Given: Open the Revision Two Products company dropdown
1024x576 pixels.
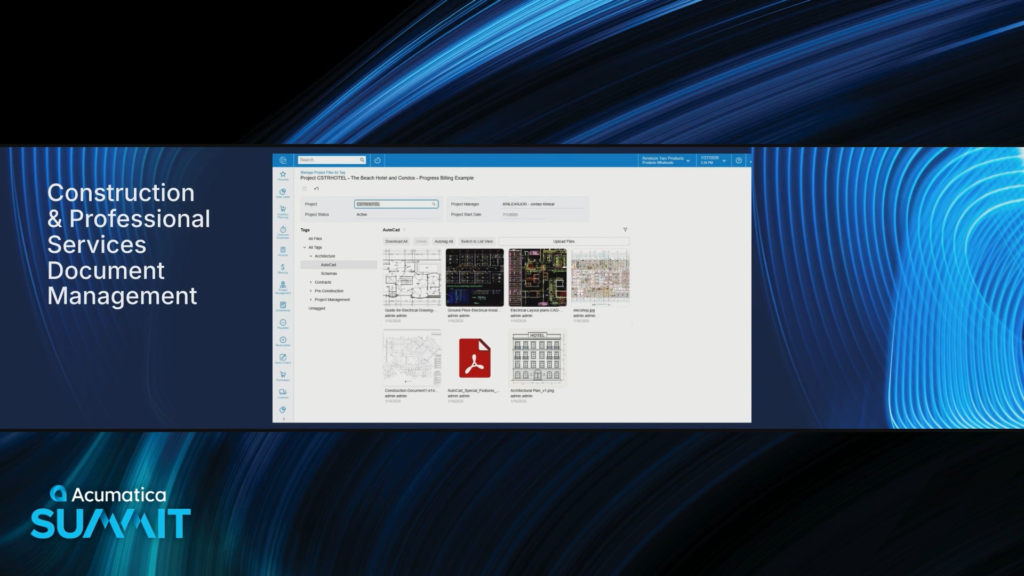Looking at the screenshot, I should (x=666, y=160).
